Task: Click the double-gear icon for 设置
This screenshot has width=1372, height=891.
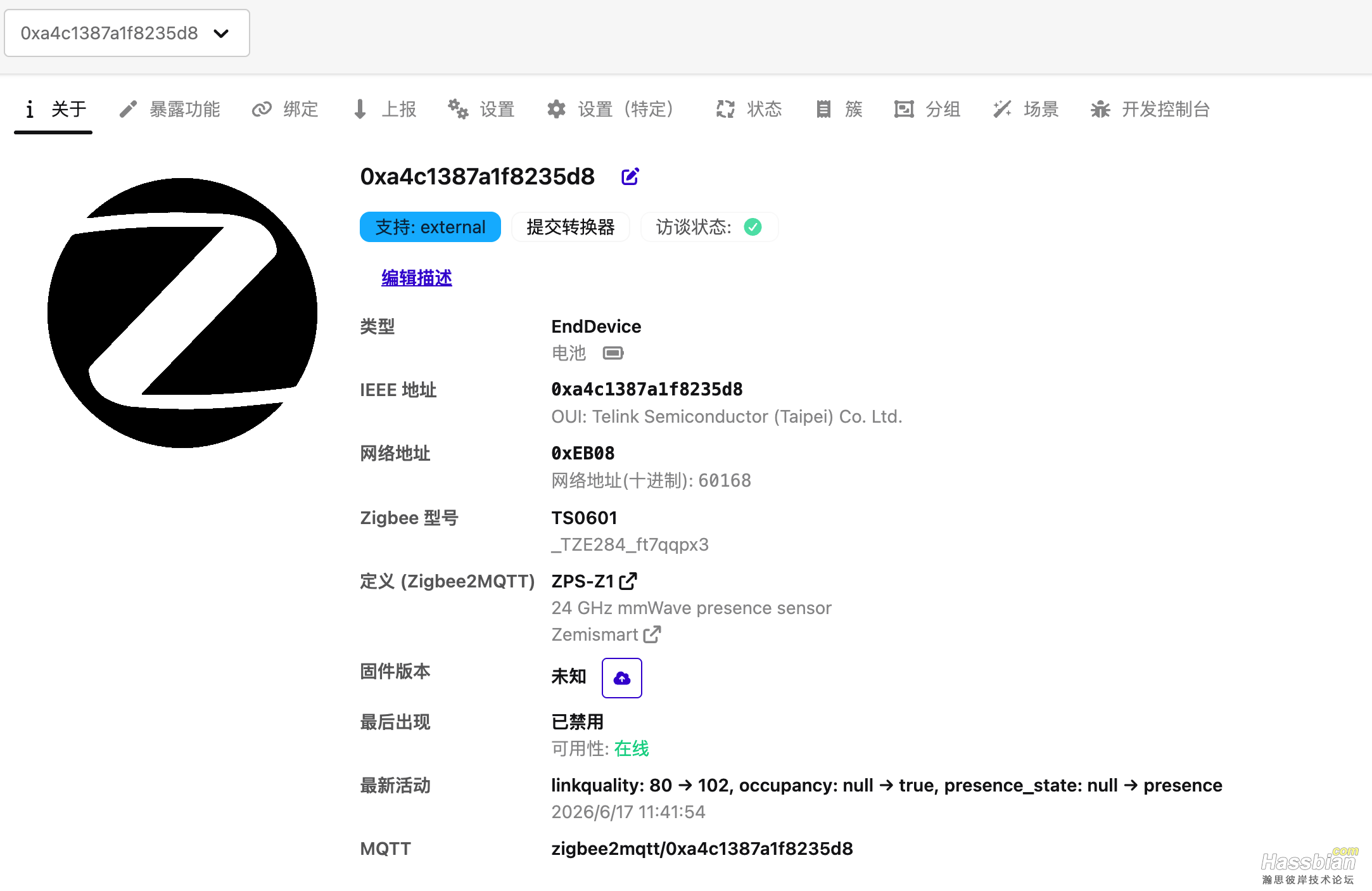Action: (458, 110)
